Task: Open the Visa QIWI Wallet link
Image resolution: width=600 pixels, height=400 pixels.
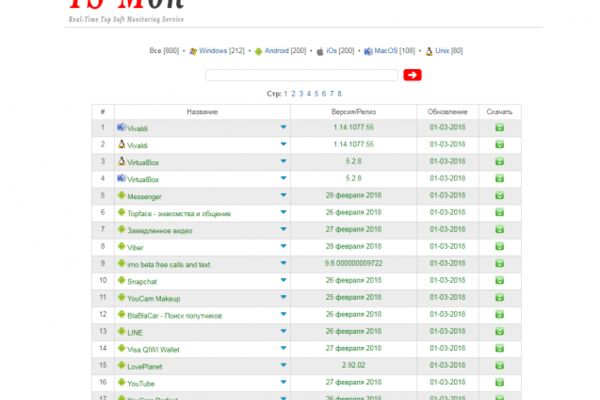Action: click(x=153, y=349)
